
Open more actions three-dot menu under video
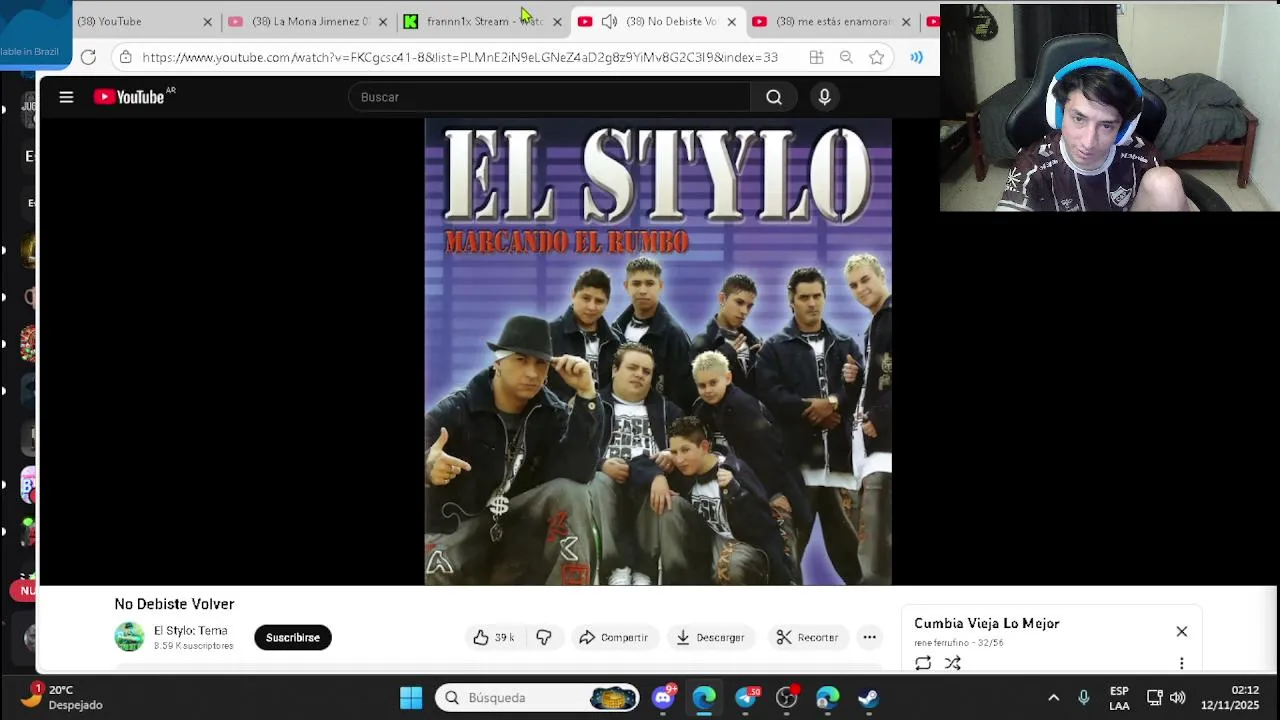[870, 637]
